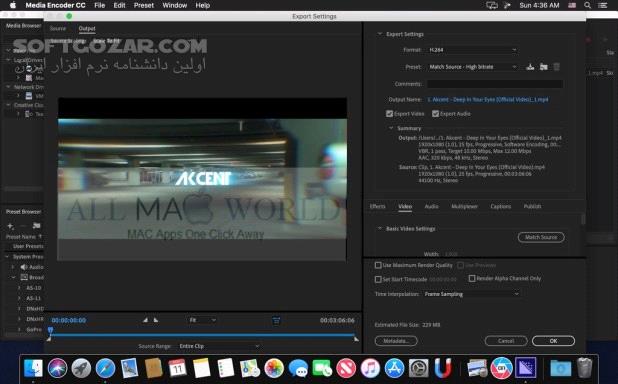Click the Save Preset icon
The height and width of the screenshot is (384, 618).
[530, 67]
